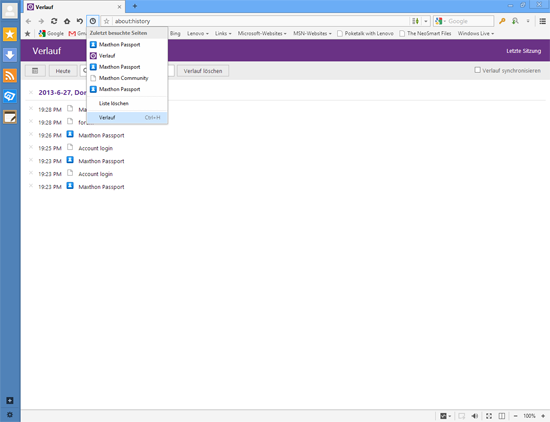Enter full screen from status bar
Screen dimensions: 550x422
[489, 416]
